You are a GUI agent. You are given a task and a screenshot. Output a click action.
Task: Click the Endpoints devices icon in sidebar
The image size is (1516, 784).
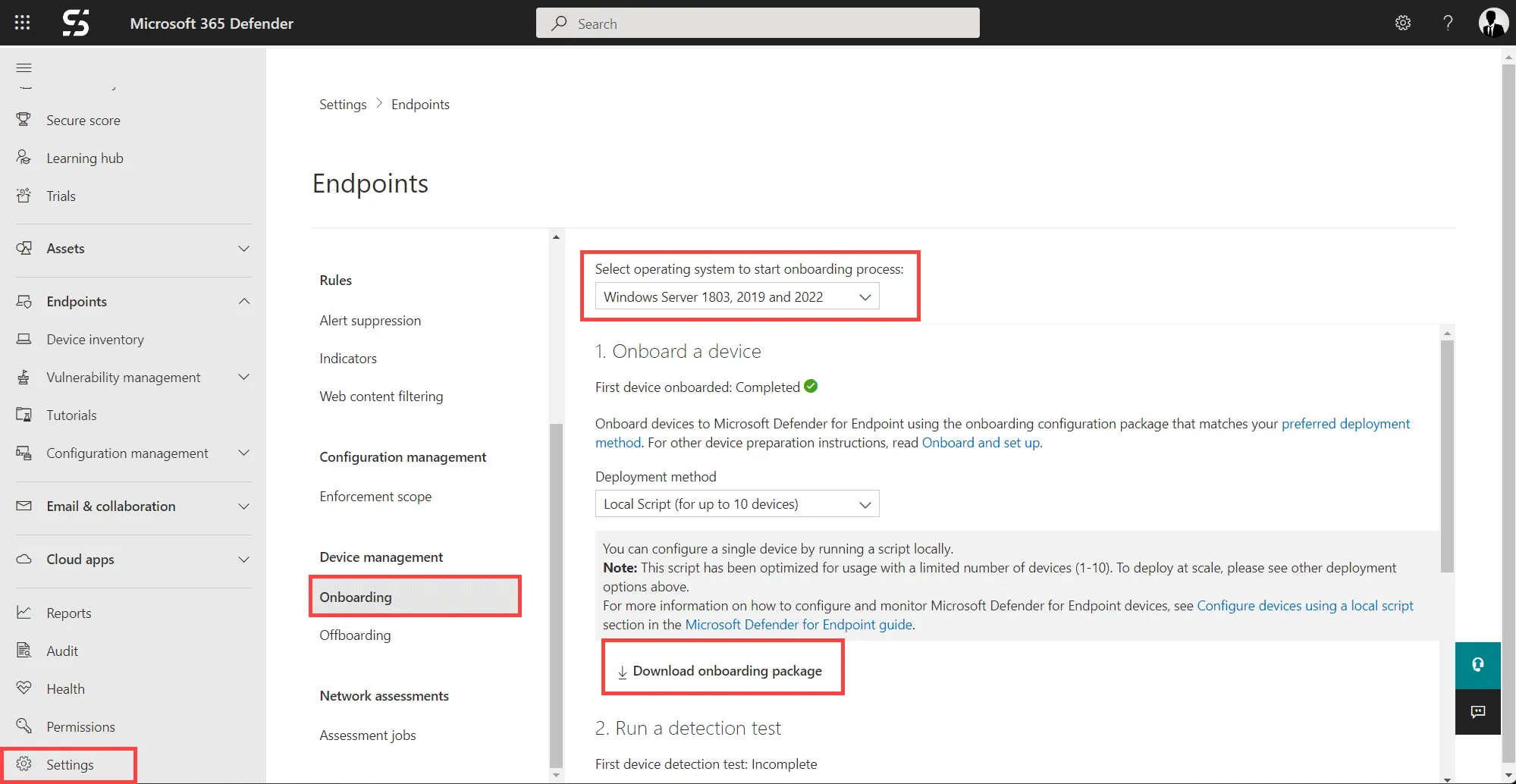[x=24, y=301]
